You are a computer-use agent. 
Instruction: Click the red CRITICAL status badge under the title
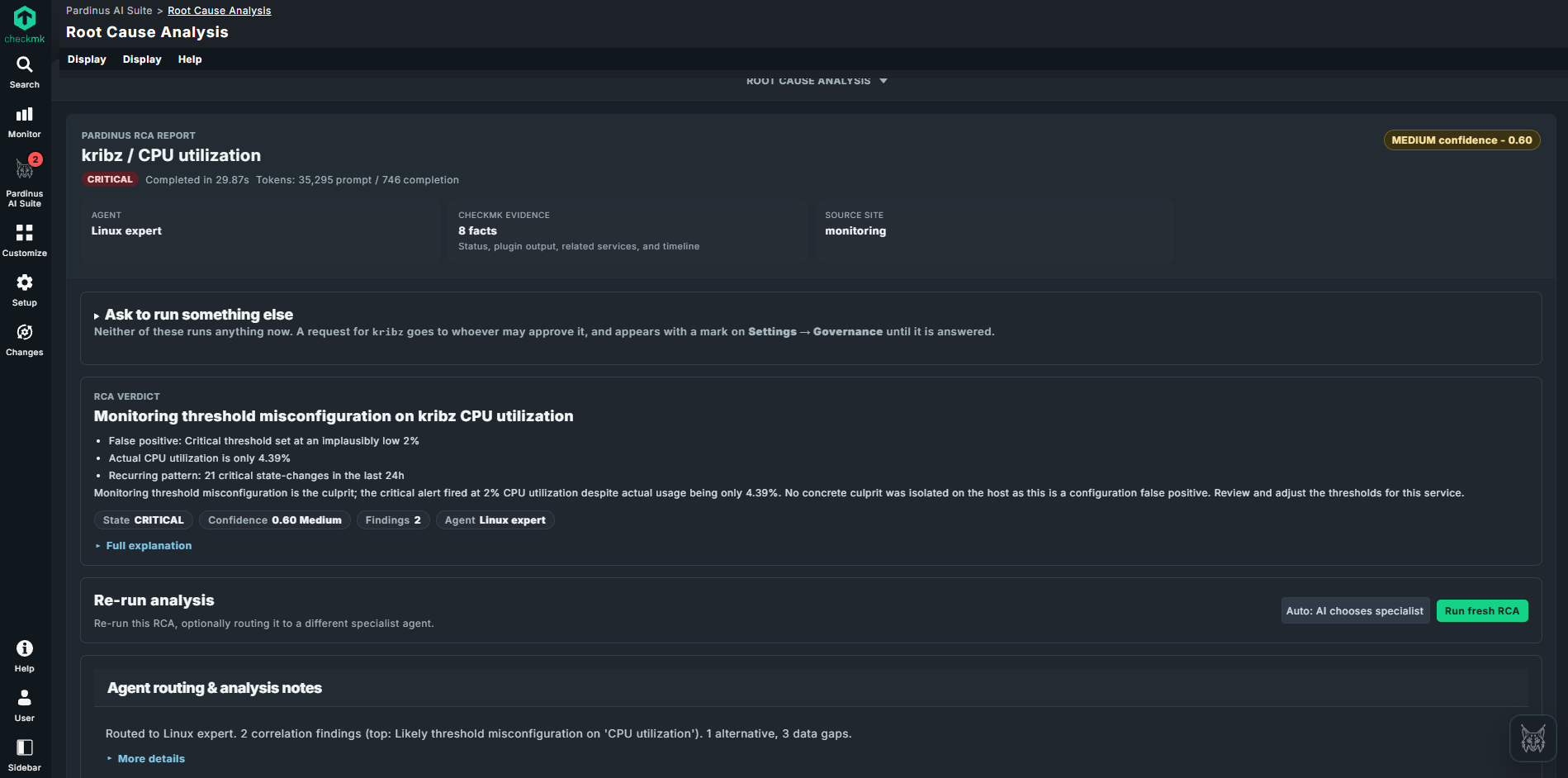tap(110, 179)
